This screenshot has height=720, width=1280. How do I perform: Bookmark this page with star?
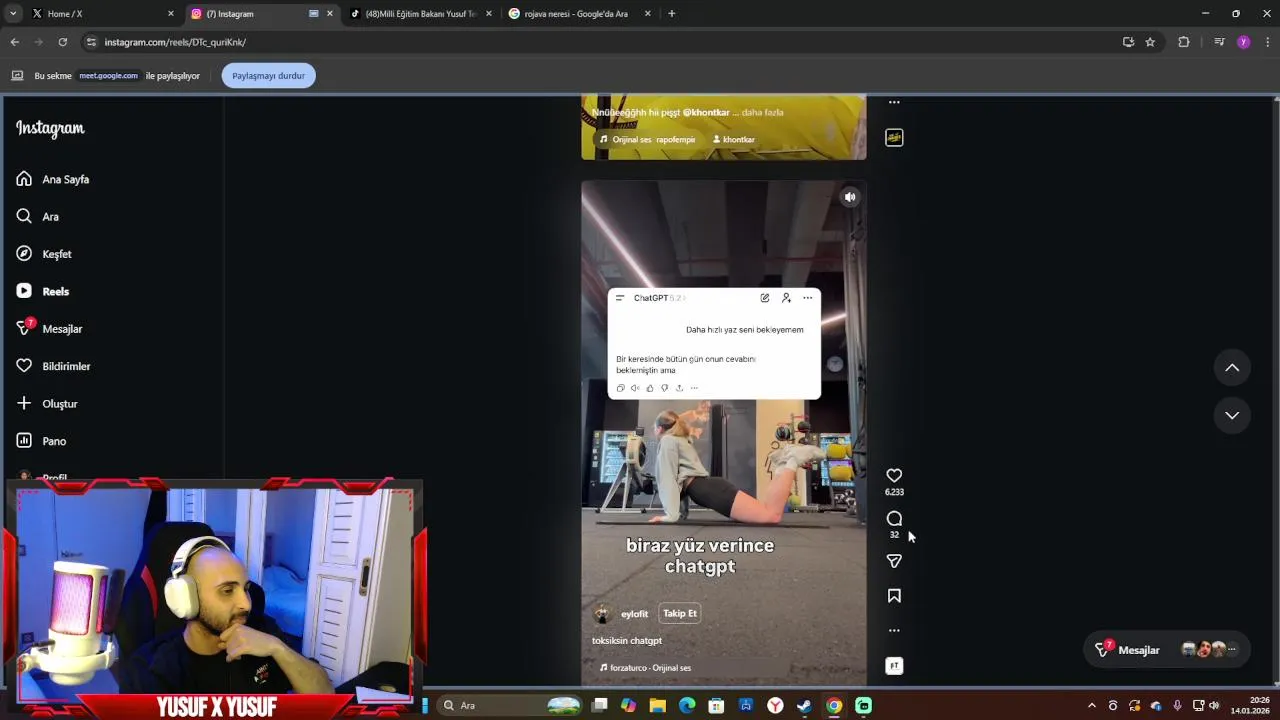coord(1150,42)
